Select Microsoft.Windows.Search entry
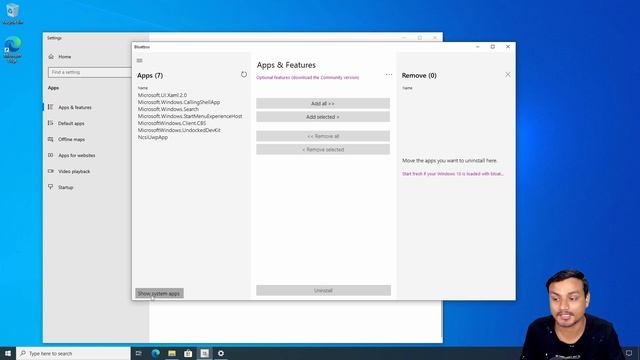This screenshot has height=360, width=640. 168,109
